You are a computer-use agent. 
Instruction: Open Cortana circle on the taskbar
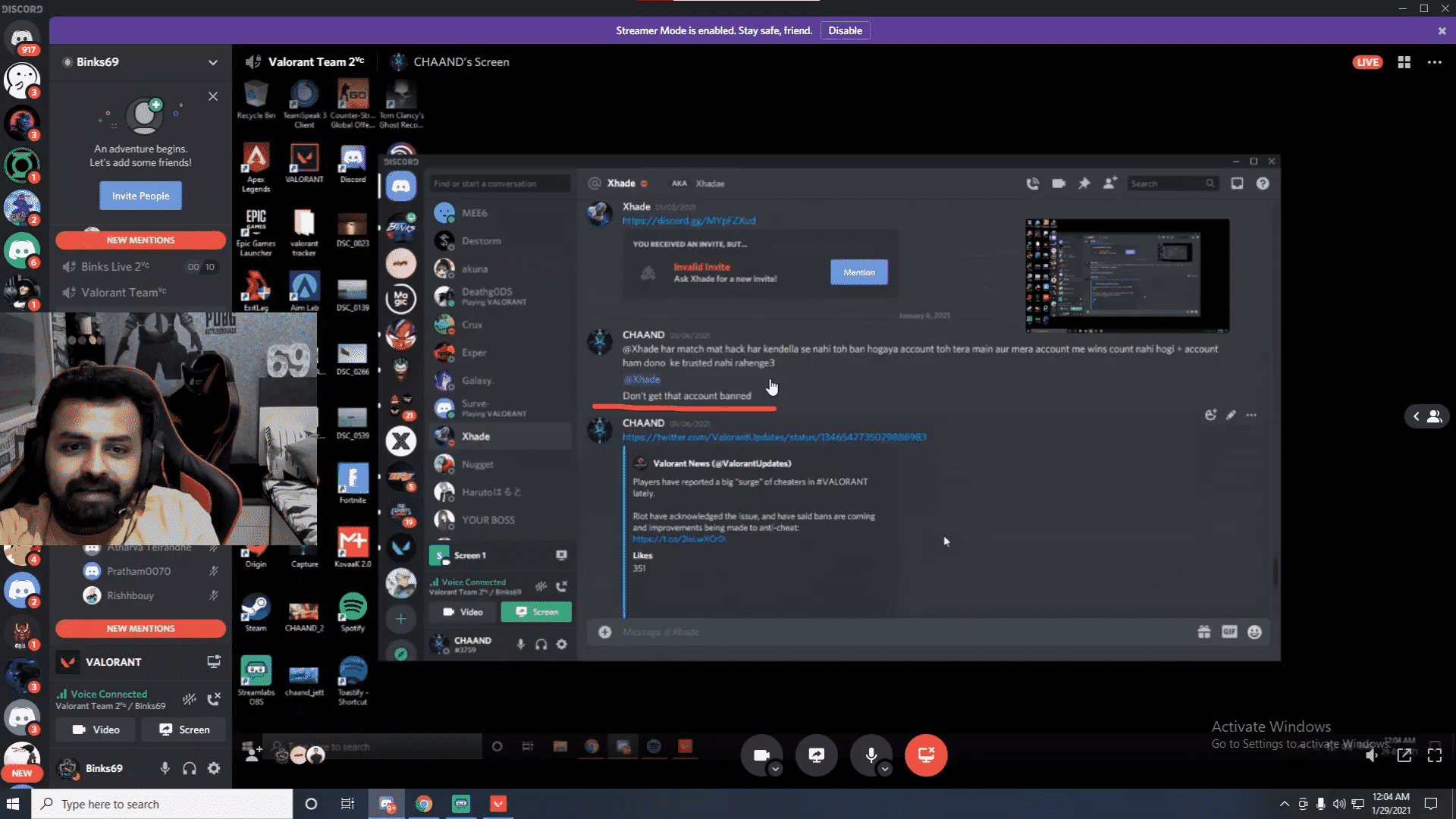tap(311, 804)
